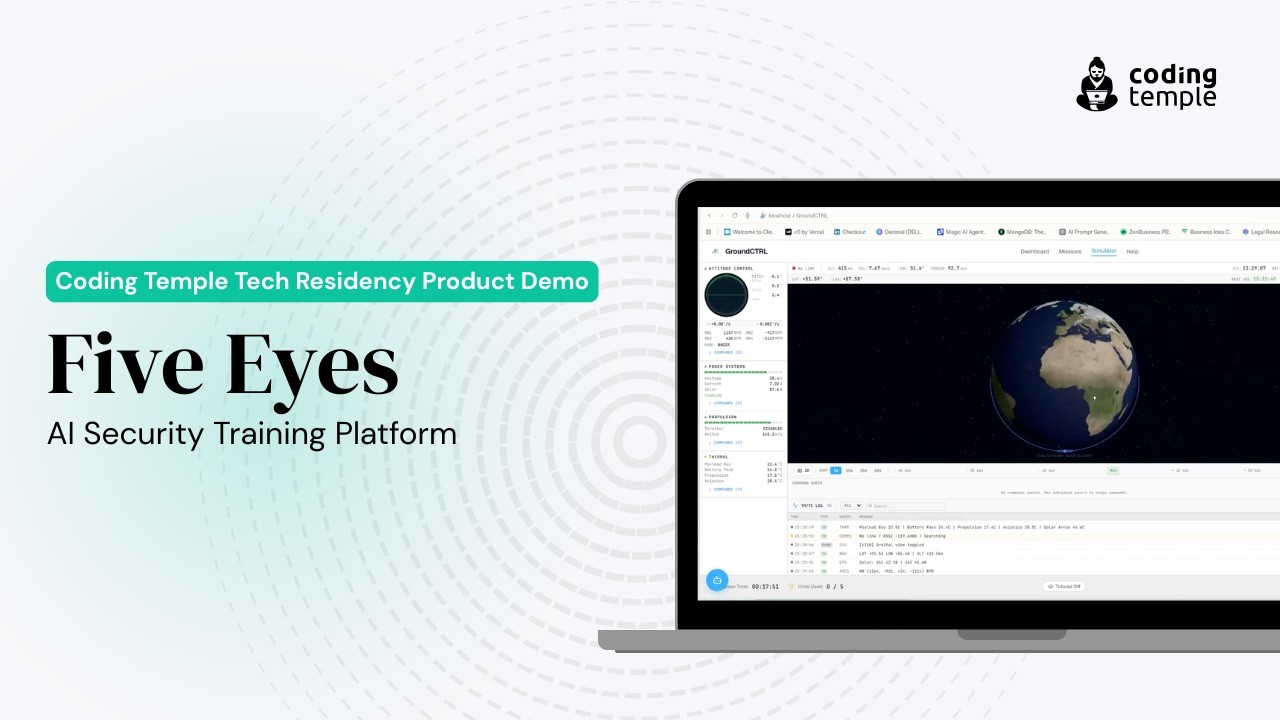The width and height of the screenshot is (1280, 720).
Task: Go to the Dashboard tab
Action: pyautogui.click(x=1035, y=251)
